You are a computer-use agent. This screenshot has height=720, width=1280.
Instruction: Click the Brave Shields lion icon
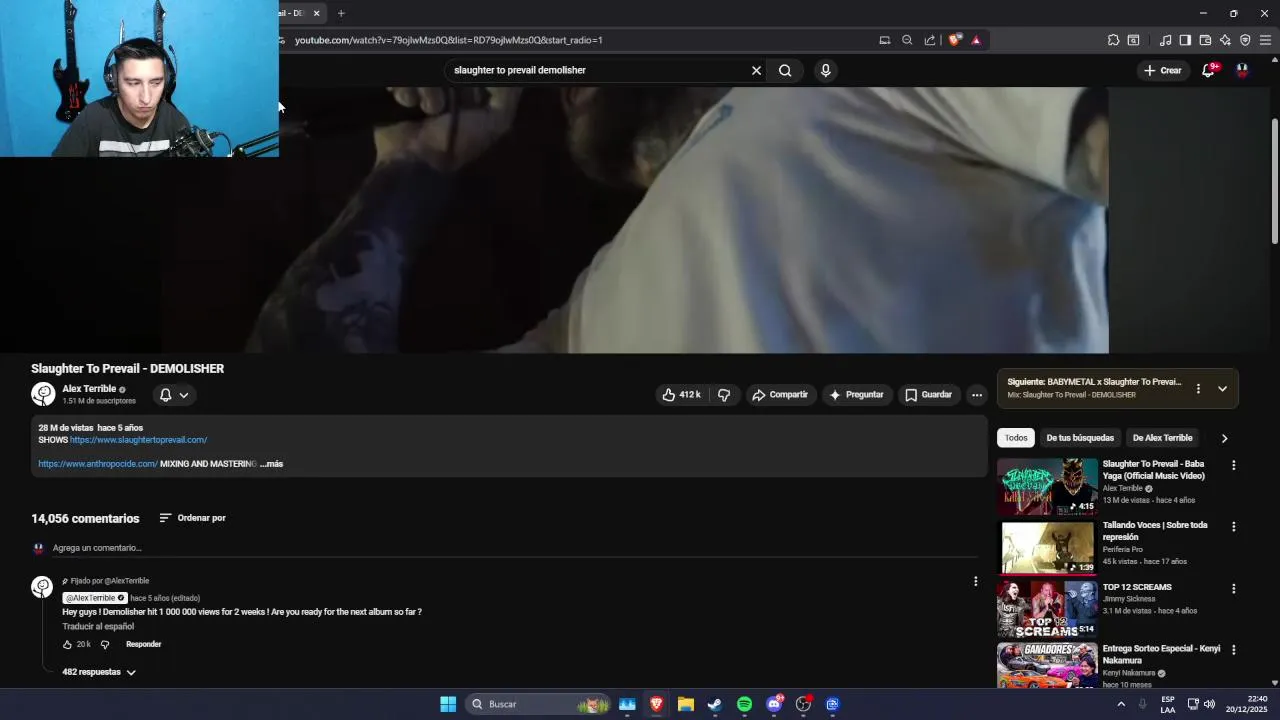pyautogui.click(x=955, y=40)
